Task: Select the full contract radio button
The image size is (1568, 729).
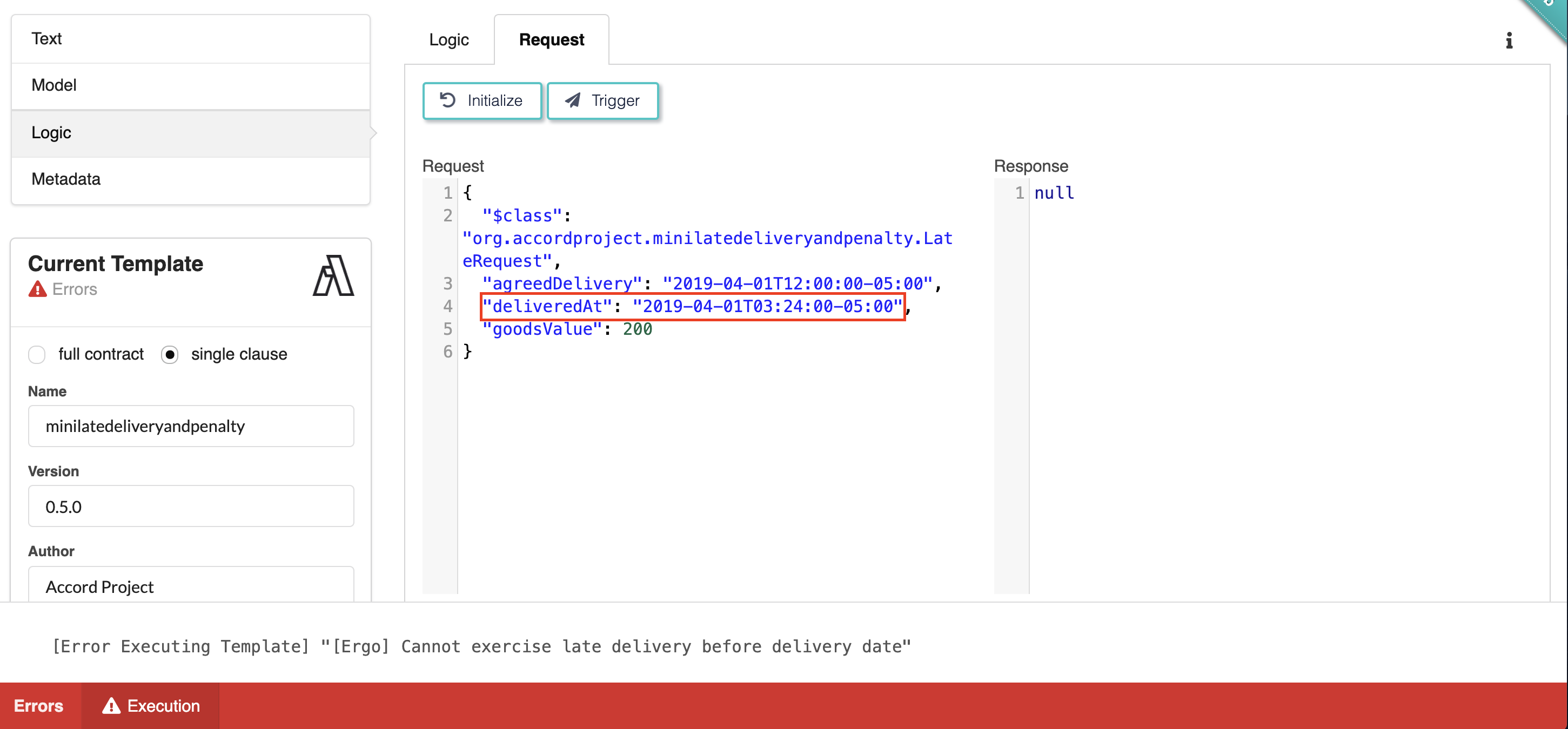Action: [x=36, y=353]
